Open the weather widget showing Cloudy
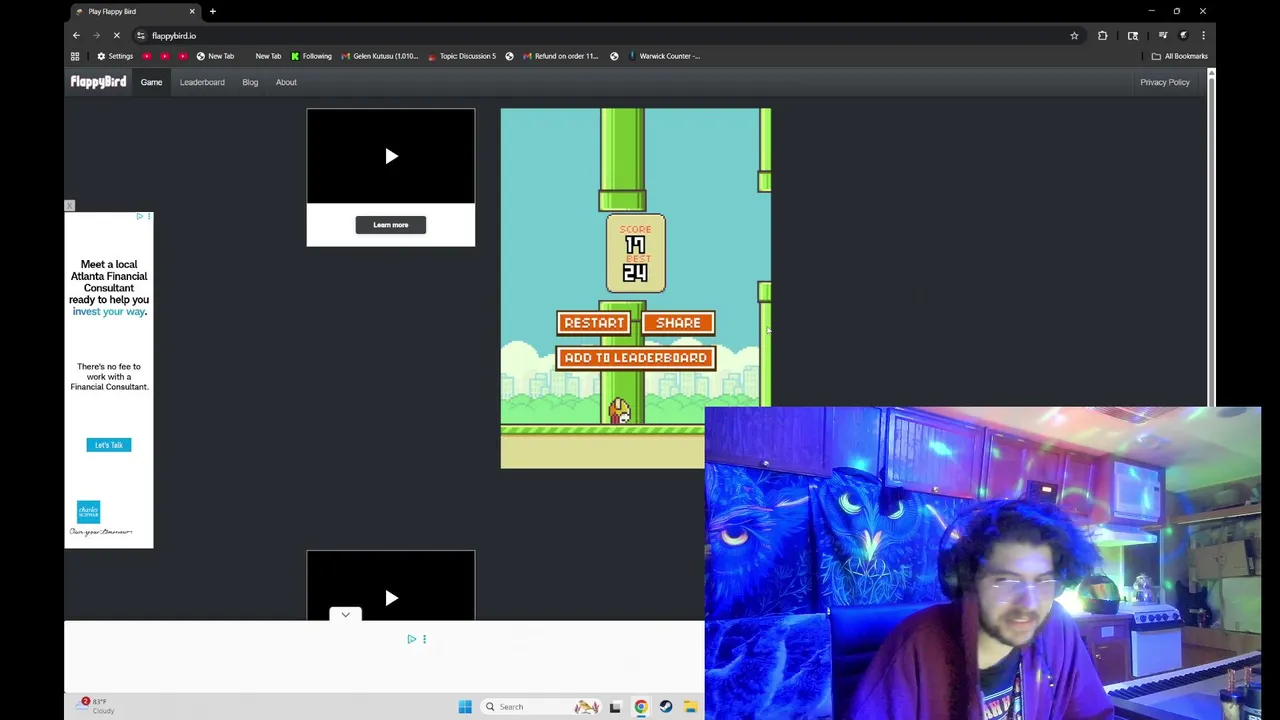This screenshot has height=720, width=1280. (x=96, y=706)
